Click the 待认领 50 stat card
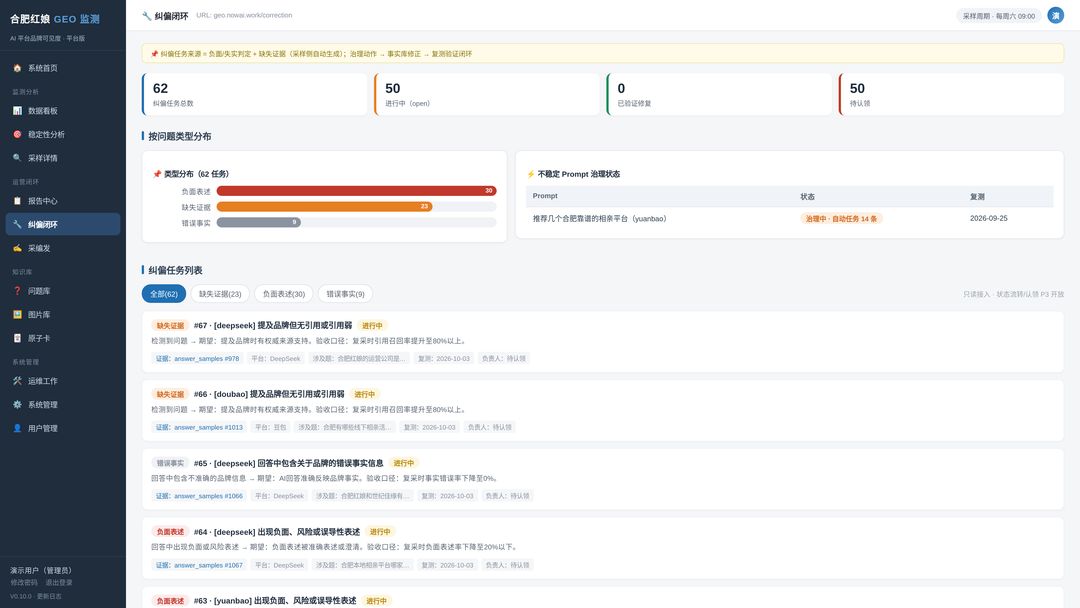This screenshot has height=608, width=1080. coord(951,94)
